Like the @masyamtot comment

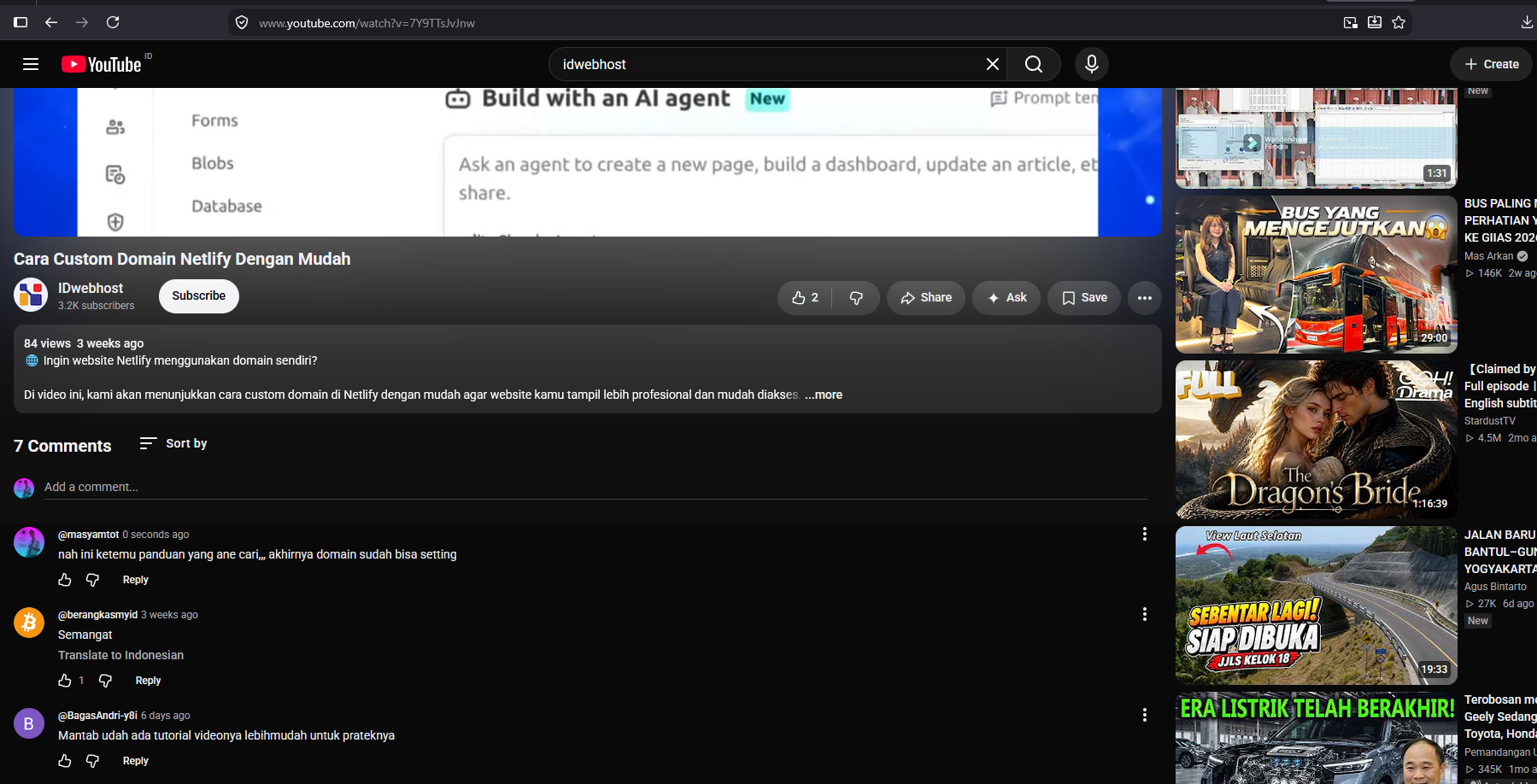(x=65, y=580)
